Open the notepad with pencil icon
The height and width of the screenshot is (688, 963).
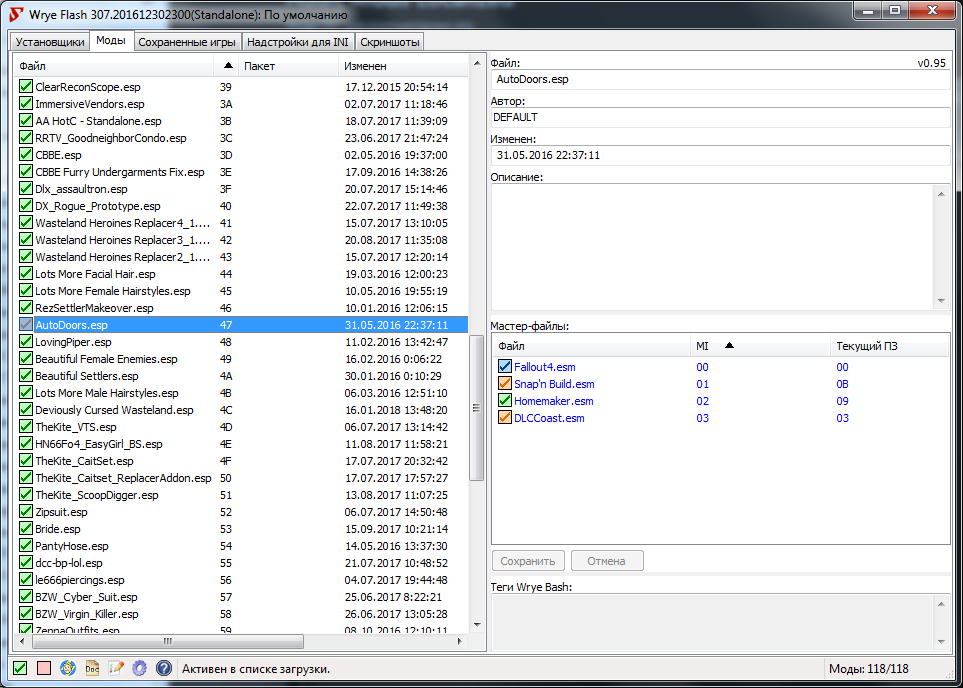point(116,668)
